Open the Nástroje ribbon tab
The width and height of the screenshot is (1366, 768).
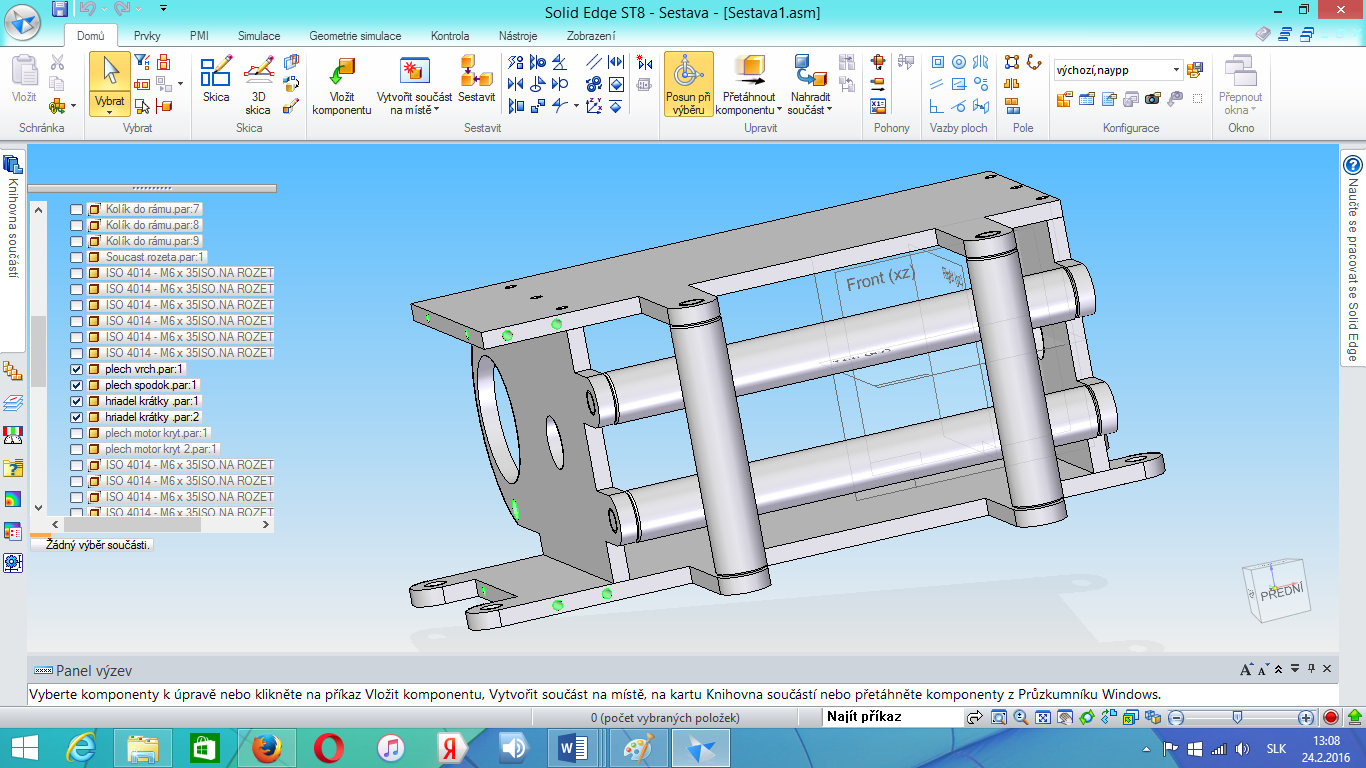518,36
